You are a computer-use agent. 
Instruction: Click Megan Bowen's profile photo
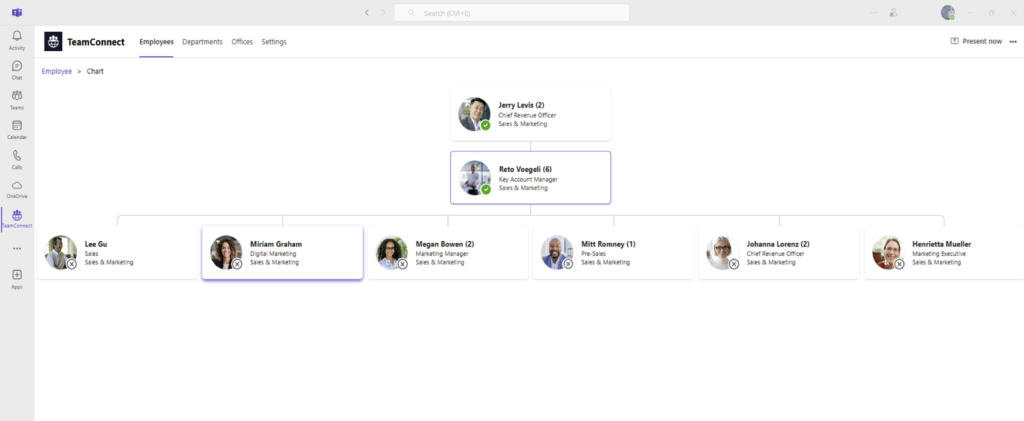[392, 252]
